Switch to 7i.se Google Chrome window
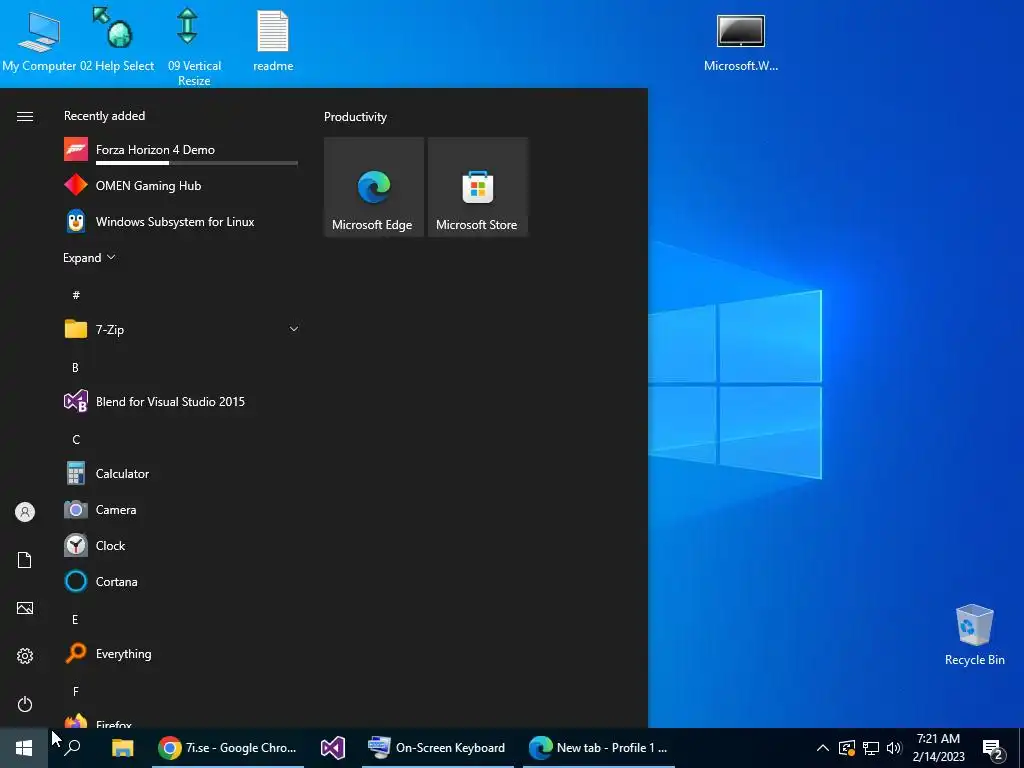Image resolution: width=1024 pixels, height=768 pixels. click(x=228, y=748)
